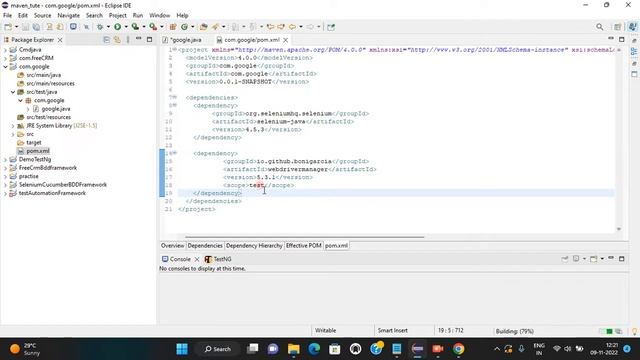Click the Coverage run toolbar icon
The image size is (640, 360).
pyautogui.click(x=135, y=27)
